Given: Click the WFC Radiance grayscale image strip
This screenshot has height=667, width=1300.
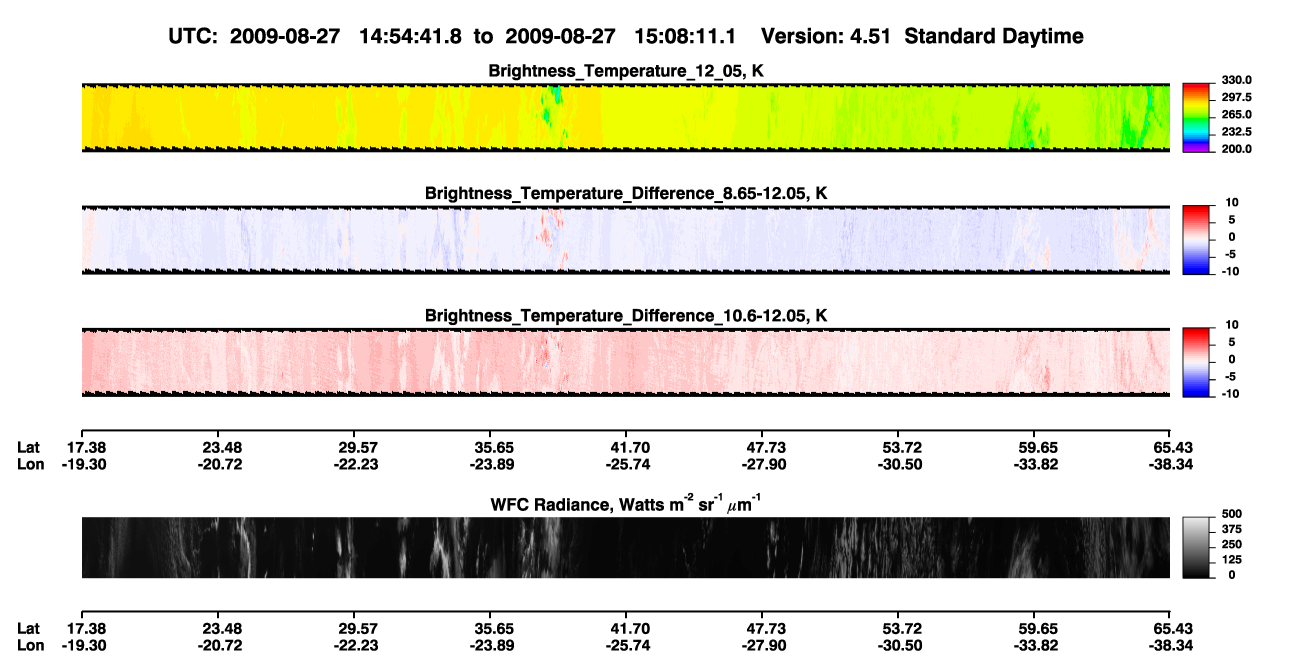Looking at the screenshot, I should [625, 547].
